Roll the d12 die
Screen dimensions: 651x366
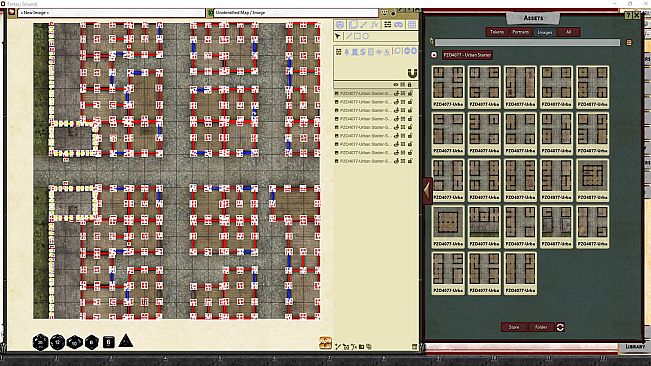57,342
